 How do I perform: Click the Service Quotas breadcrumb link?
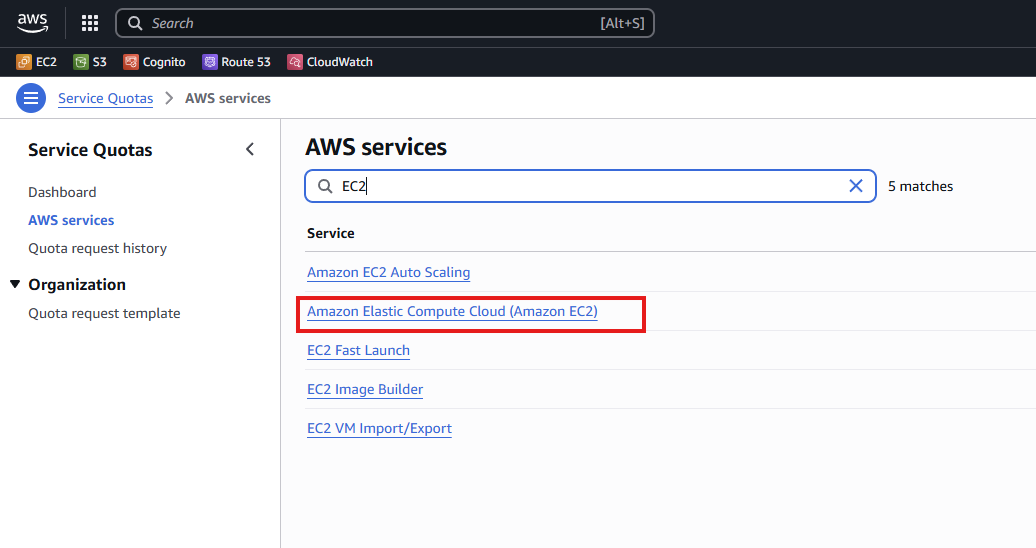(x=106, y=98)
